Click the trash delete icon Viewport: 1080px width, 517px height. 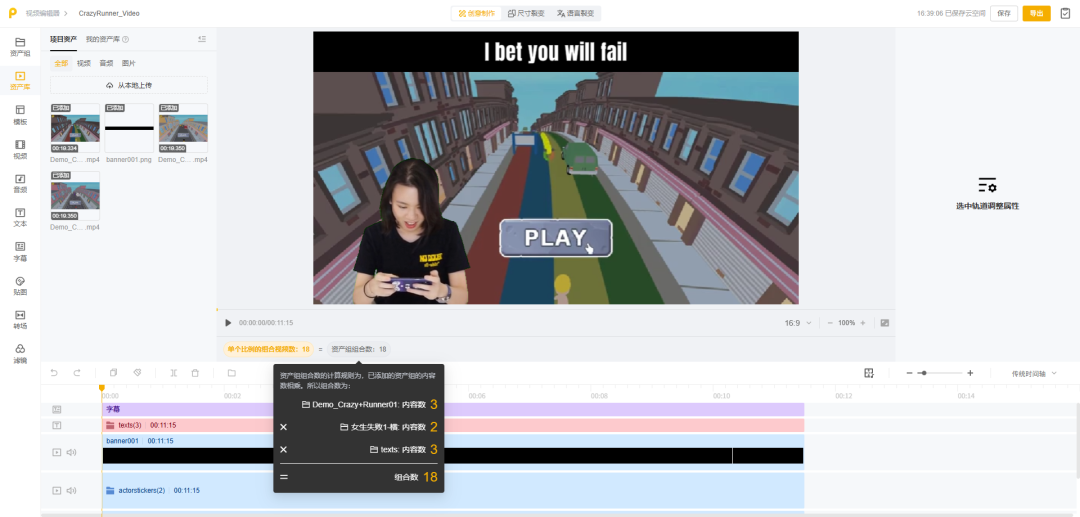[x=195, y=373]
